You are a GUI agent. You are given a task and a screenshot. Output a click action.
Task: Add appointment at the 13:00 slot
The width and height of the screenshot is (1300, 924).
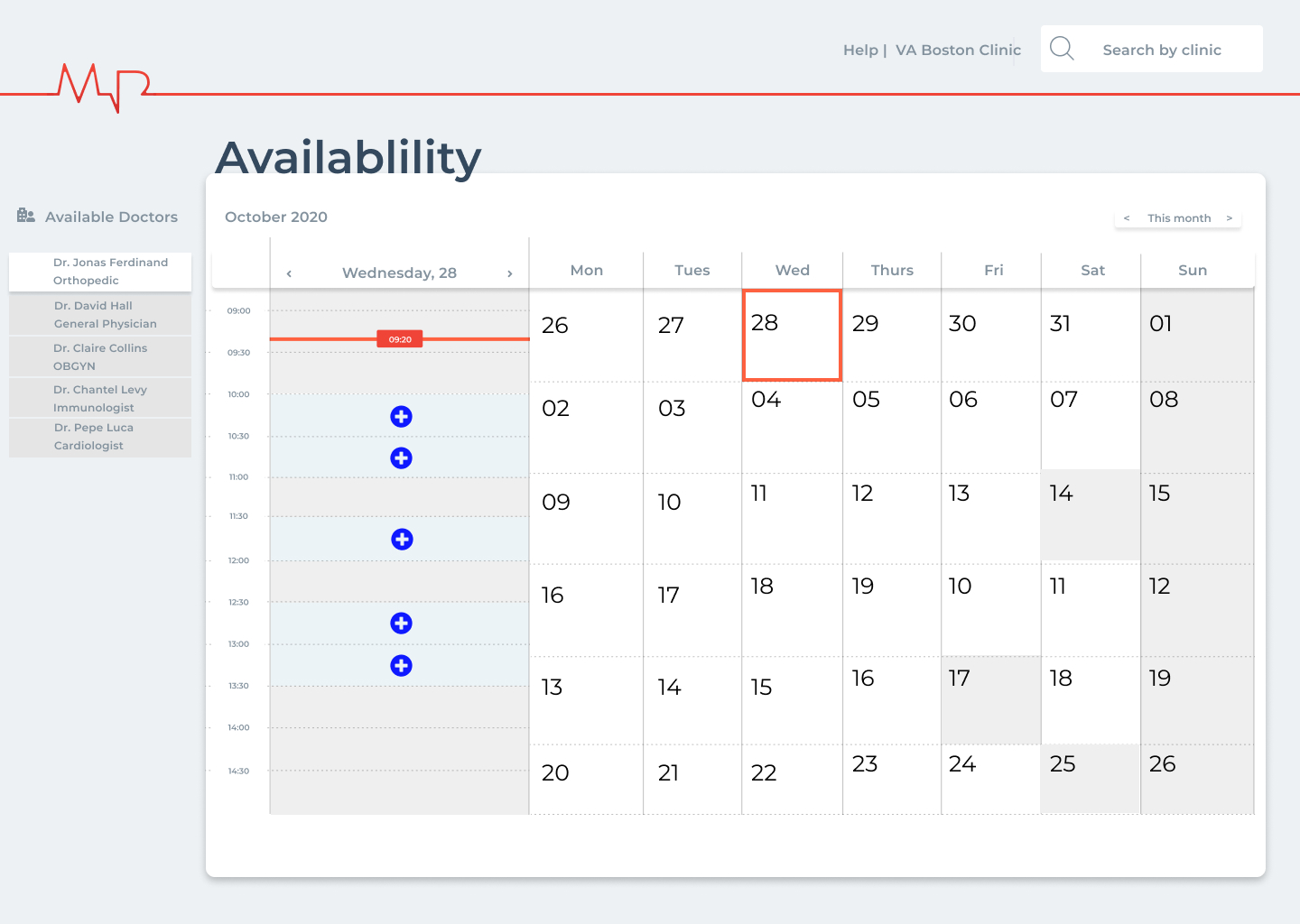click(402, 665)
